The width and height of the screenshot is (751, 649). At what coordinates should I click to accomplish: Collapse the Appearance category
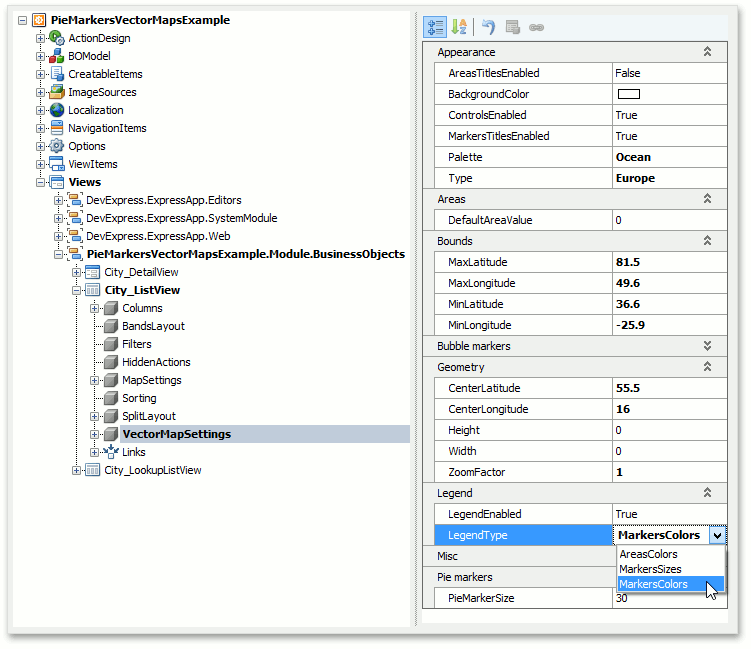point(707,52)
